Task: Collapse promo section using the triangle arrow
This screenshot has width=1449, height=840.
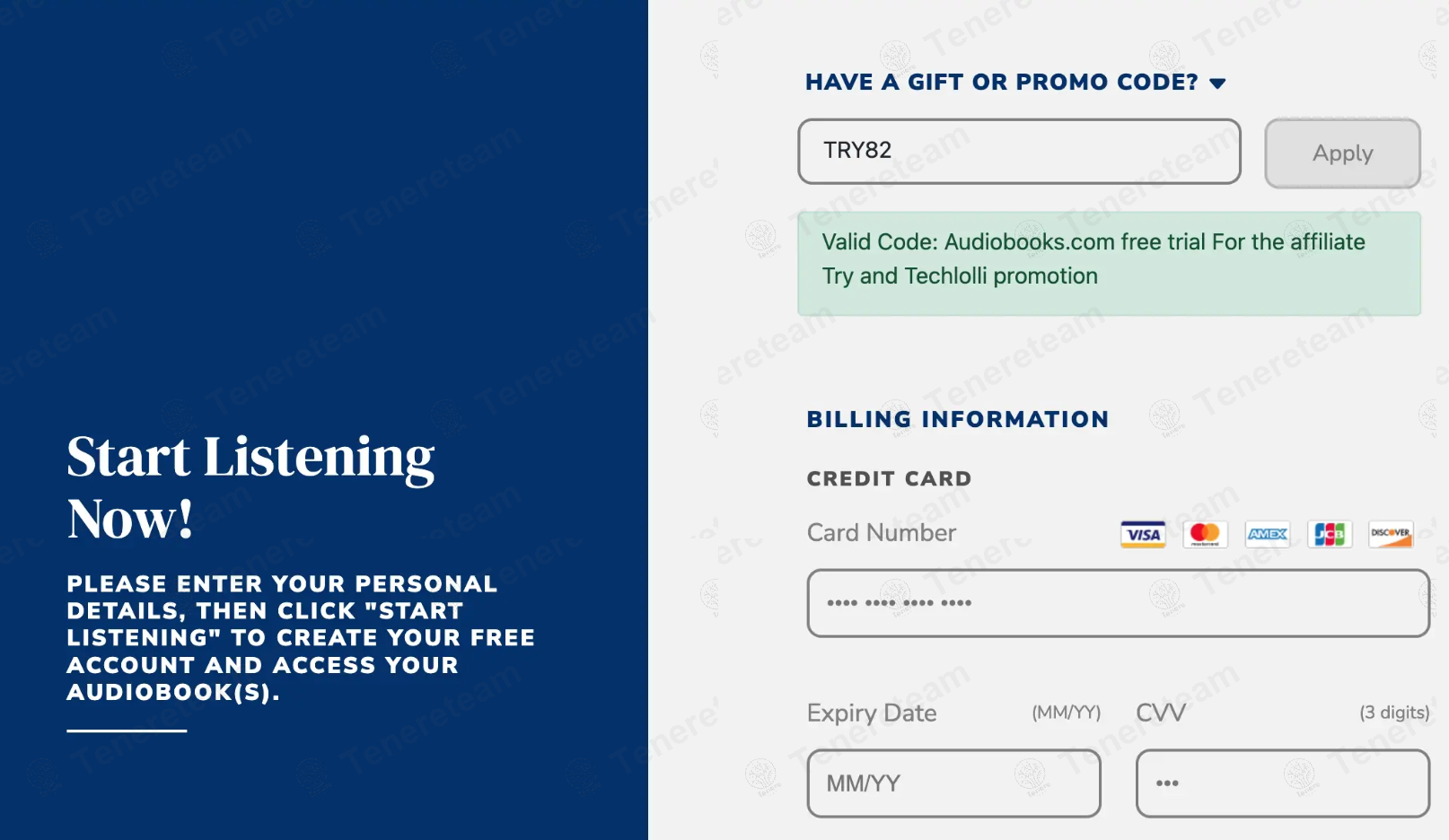Action: tap(1217, 83)
